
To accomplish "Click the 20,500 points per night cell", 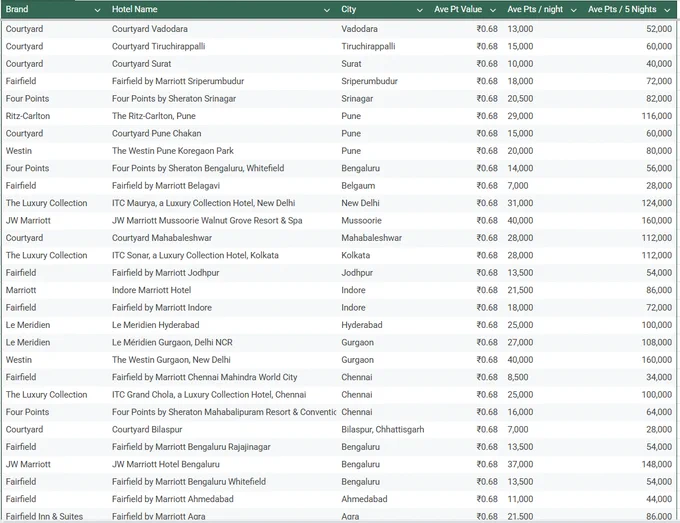I will click(x=520, y=98).
